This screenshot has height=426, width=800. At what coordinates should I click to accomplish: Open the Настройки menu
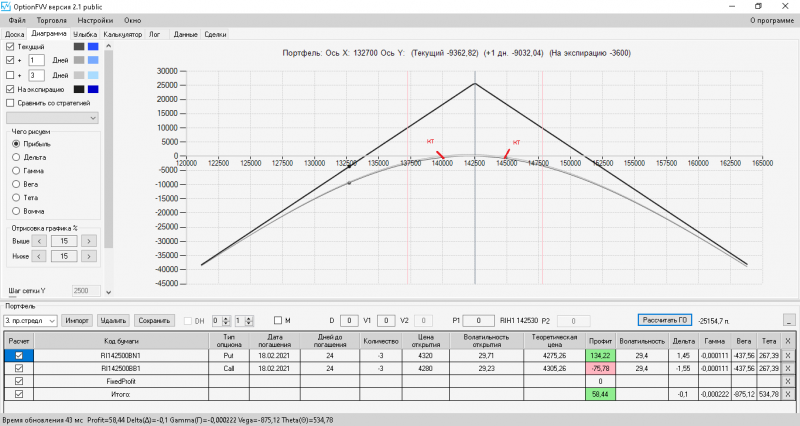tap(95, 20)
